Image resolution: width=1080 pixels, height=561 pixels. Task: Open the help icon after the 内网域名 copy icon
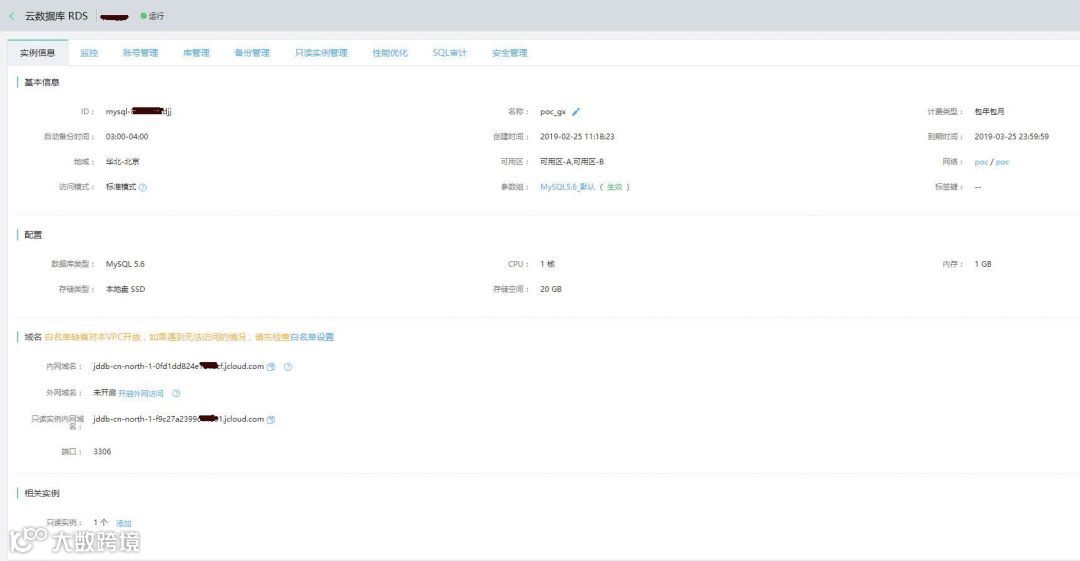pos(288,367)
